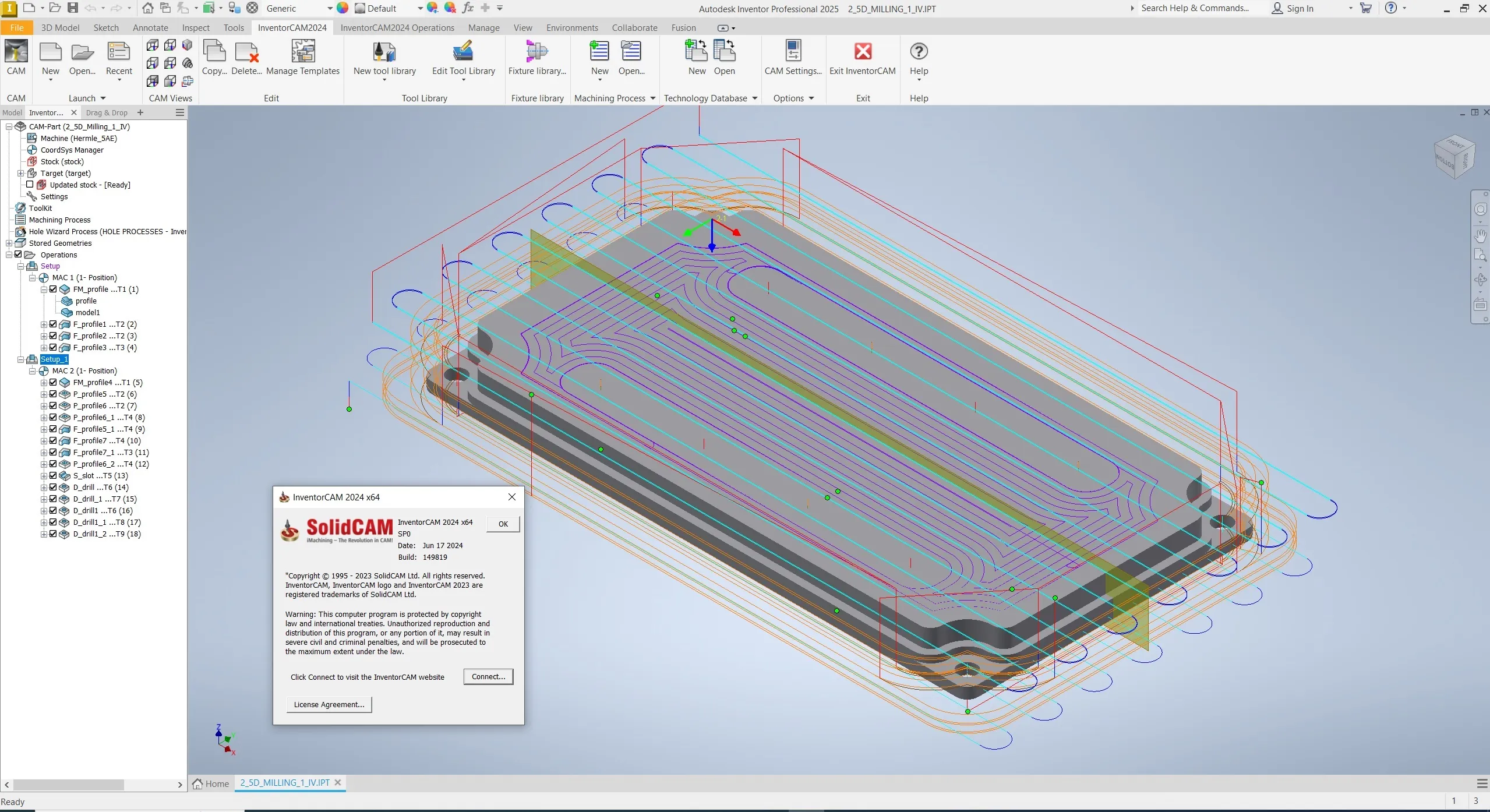Uncheck the S_slot ...T5 (13) operation

53,475
